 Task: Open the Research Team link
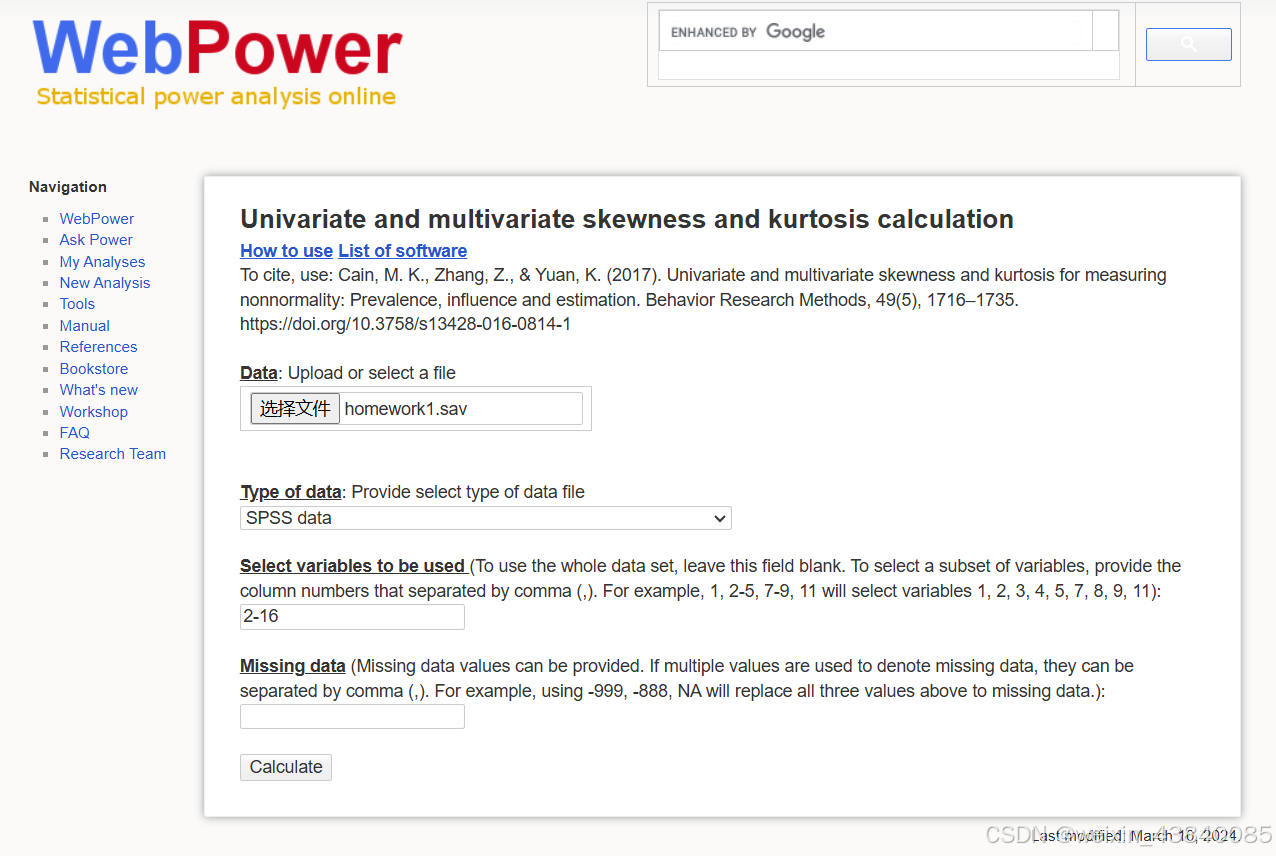pos(113,454)
